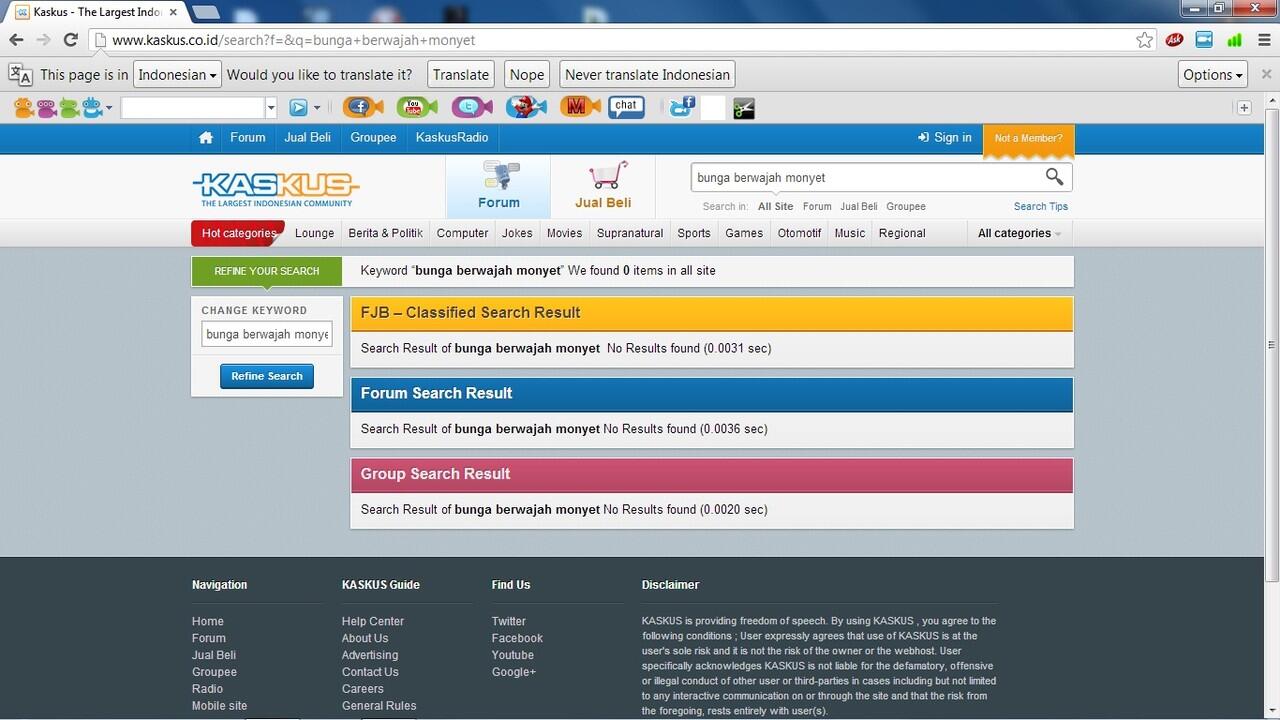1280x720 pixels.
Task: Click the magnifier search icon in Kaskus search
Action: click(x=1054, y=177)
